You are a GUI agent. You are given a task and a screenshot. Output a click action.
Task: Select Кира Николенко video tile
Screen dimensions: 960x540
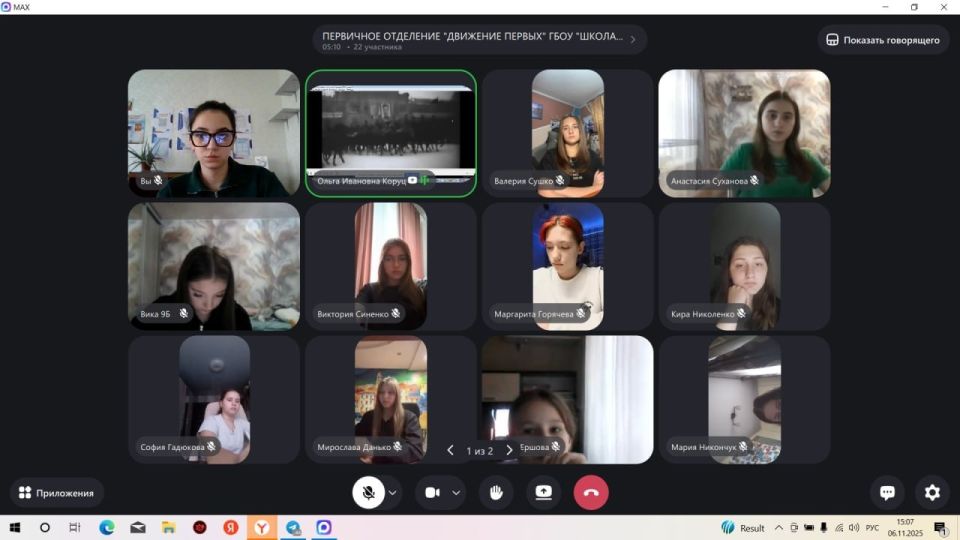coord(744,266)
